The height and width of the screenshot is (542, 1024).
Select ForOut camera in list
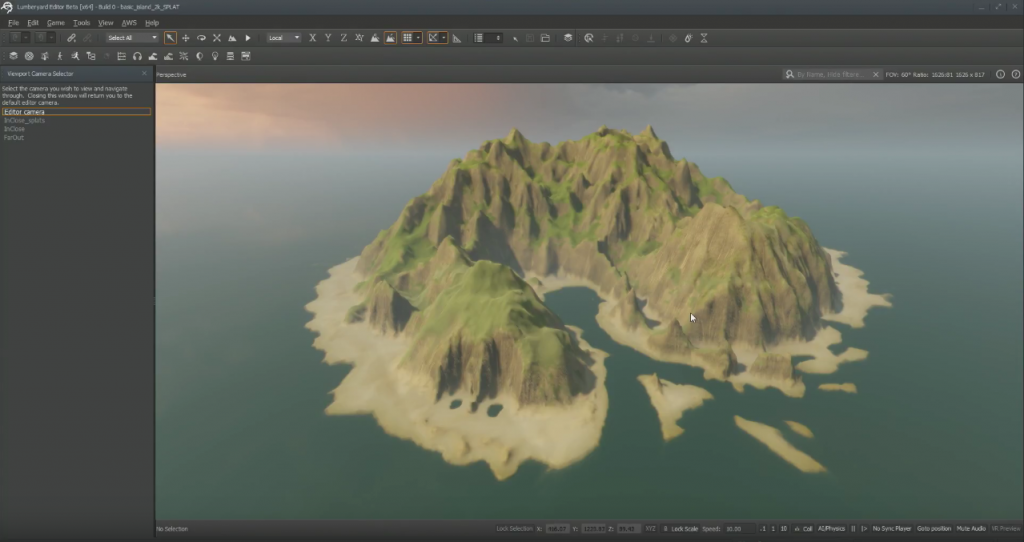[14, 137]
